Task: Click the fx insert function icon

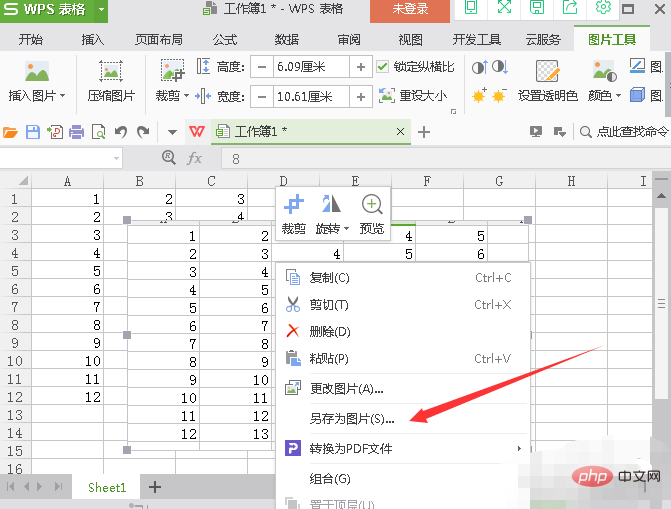Action: pos(195,158)
